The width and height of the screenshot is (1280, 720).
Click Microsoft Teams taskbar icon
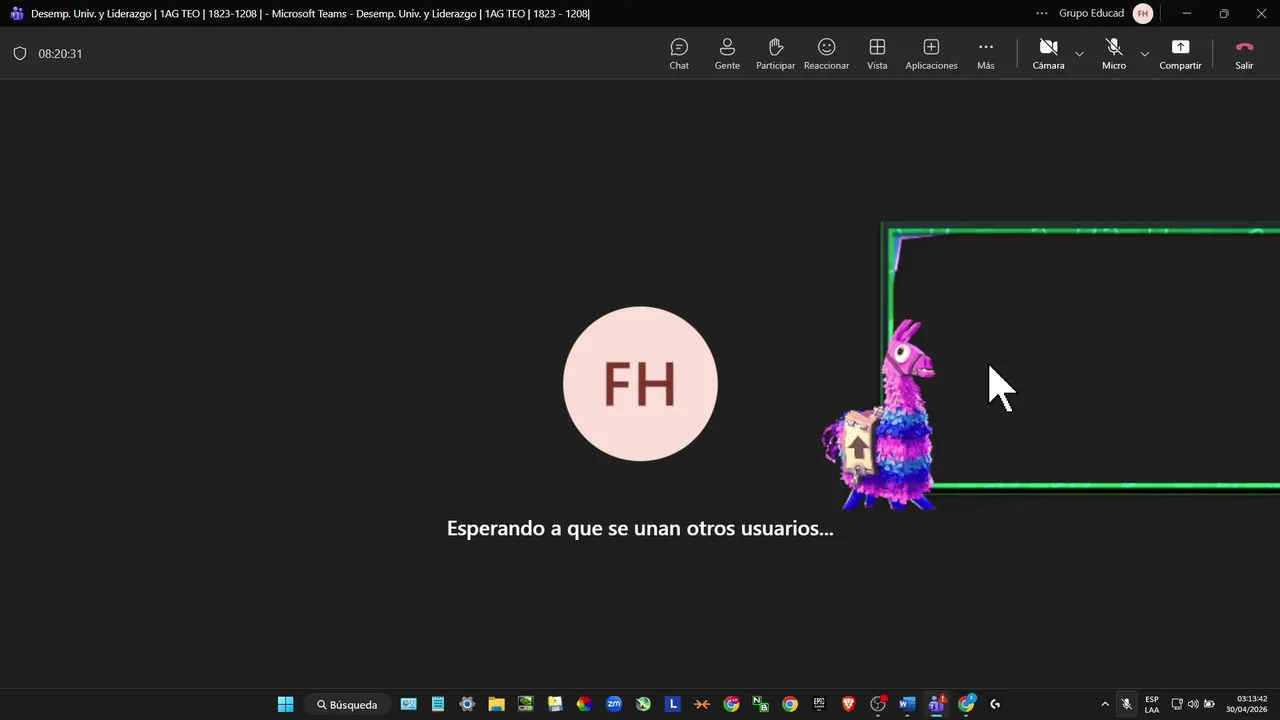tap(936, 704)
